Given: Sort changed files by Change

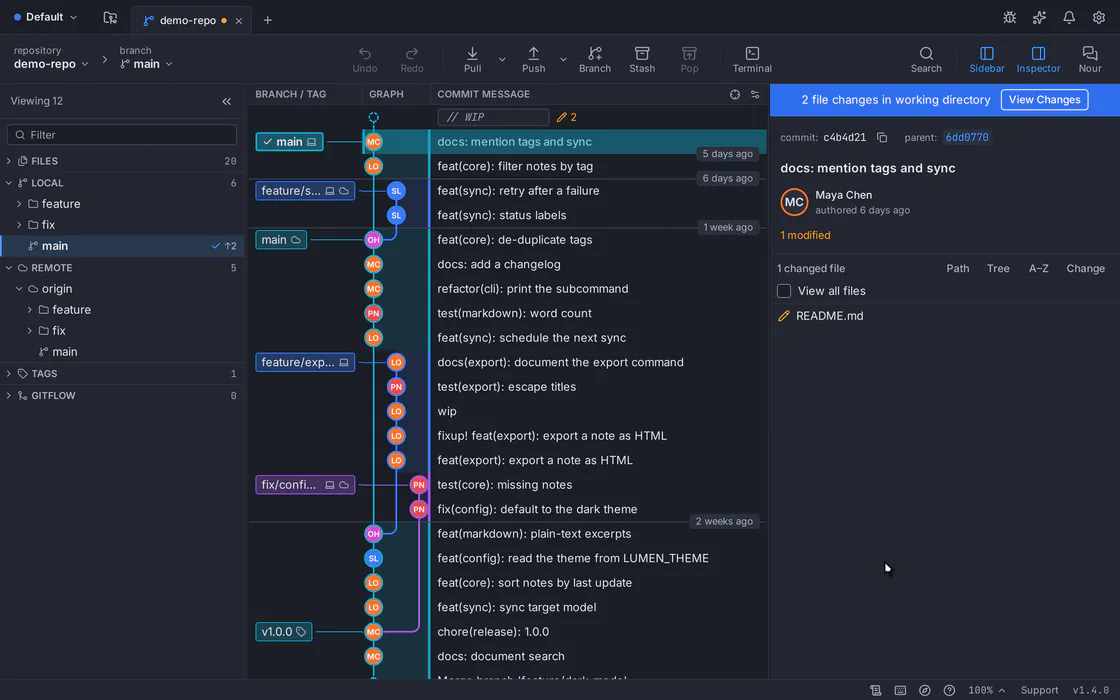Looking at the screenshot, I should coord(1085,269).
